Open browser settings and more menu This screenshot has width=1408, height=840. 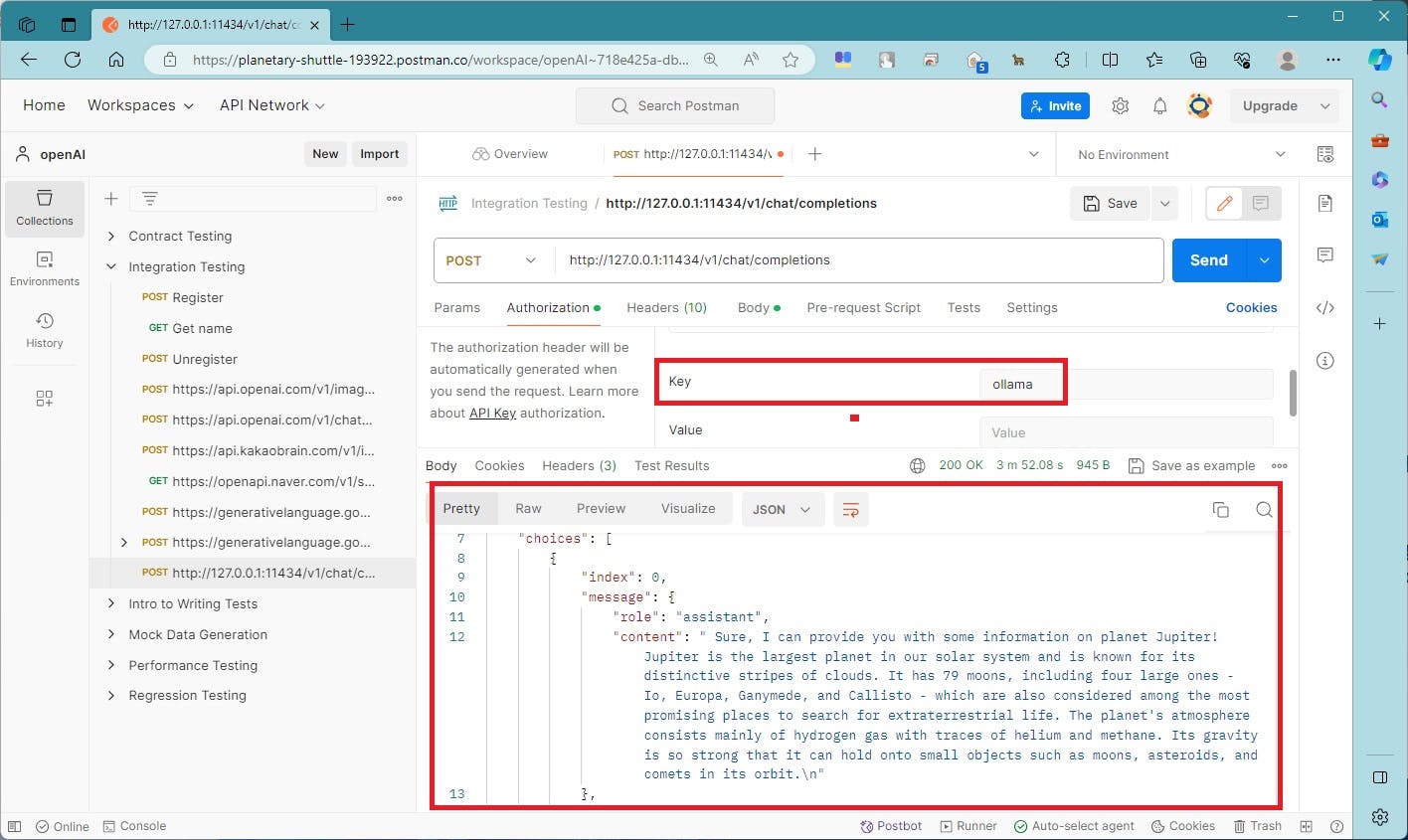[x=1333, y=60]
